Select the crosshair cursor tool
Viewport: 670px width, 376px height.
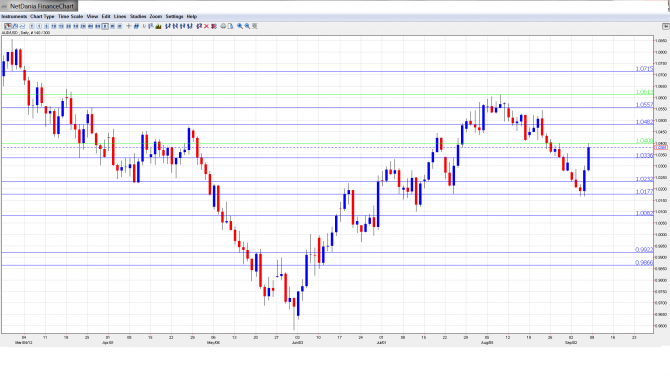coord(129,26)
